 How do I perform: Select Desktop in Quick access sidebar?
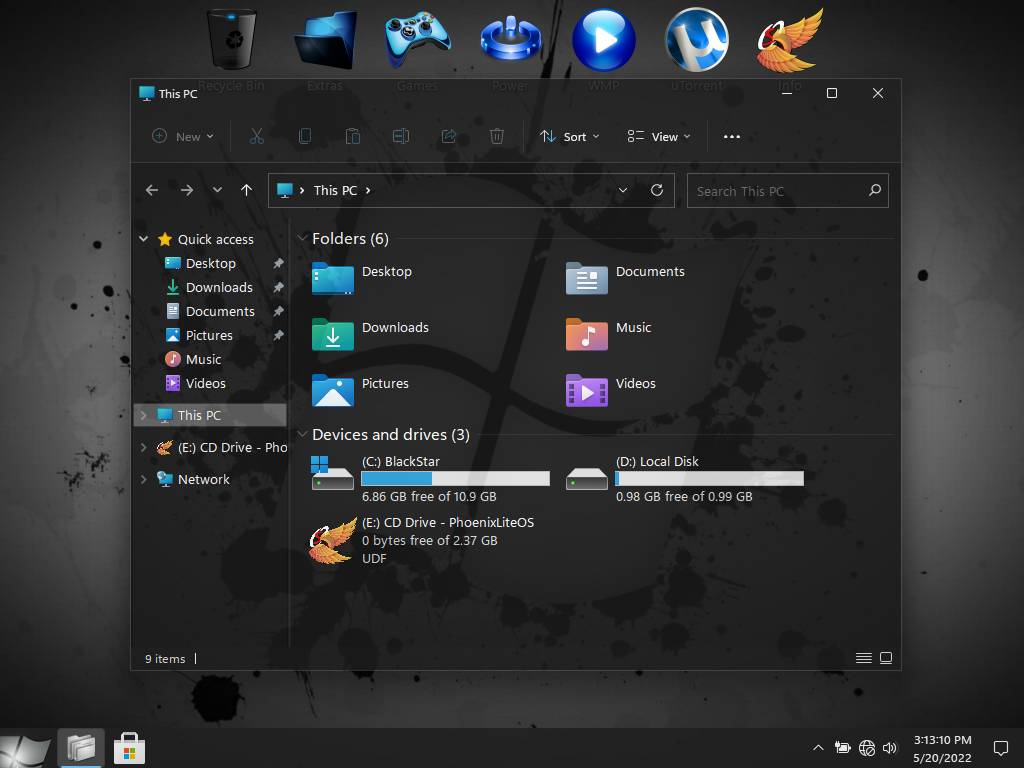click(210, 263)
